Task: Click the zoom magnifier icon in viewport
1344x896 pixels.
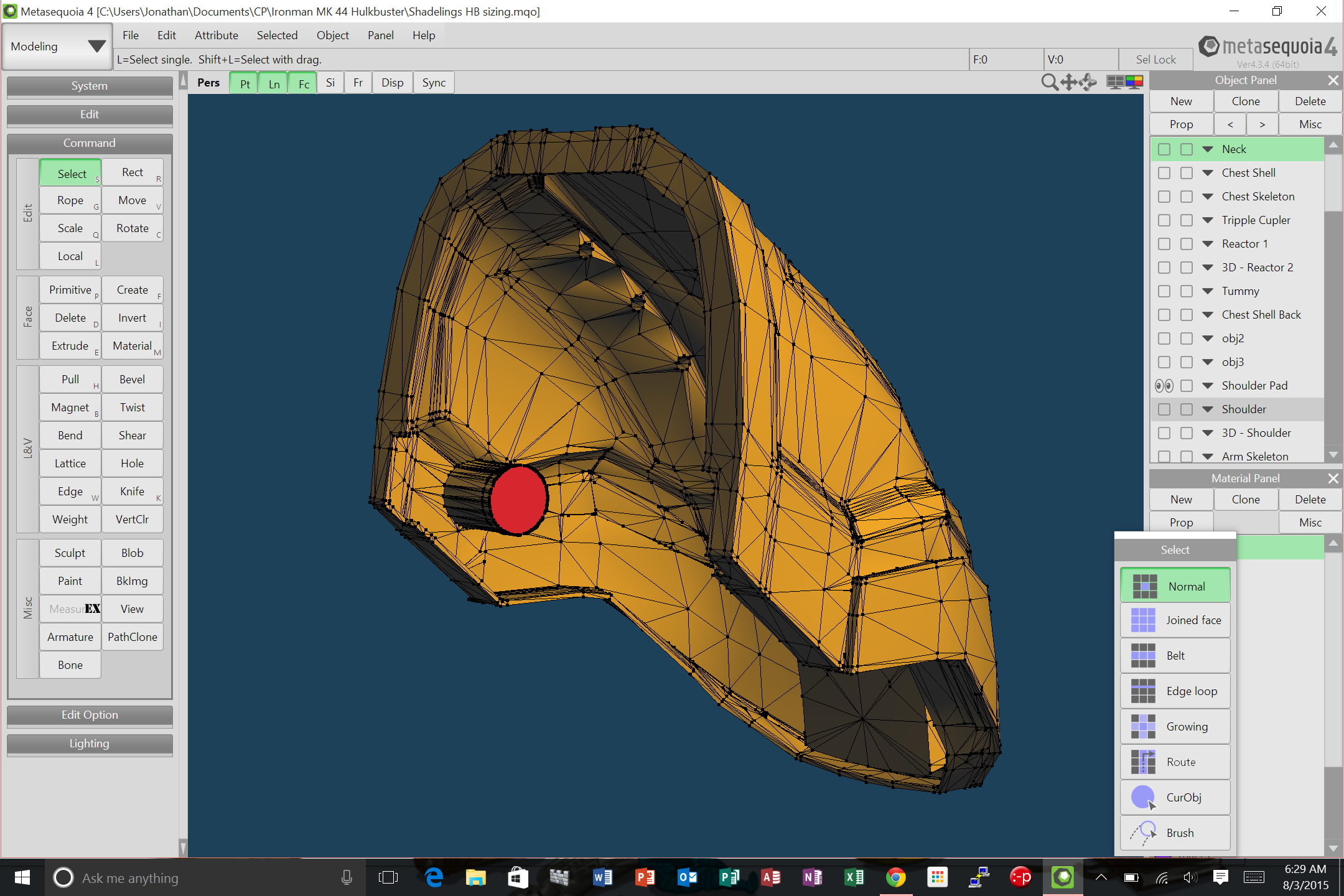Action: 1049,82
